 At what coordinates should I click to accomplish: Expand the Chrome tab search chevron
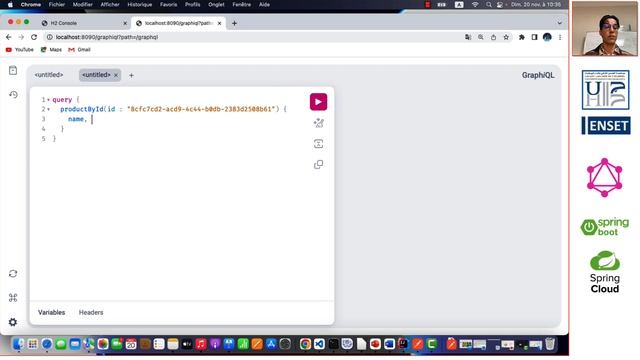pos(560,23)
